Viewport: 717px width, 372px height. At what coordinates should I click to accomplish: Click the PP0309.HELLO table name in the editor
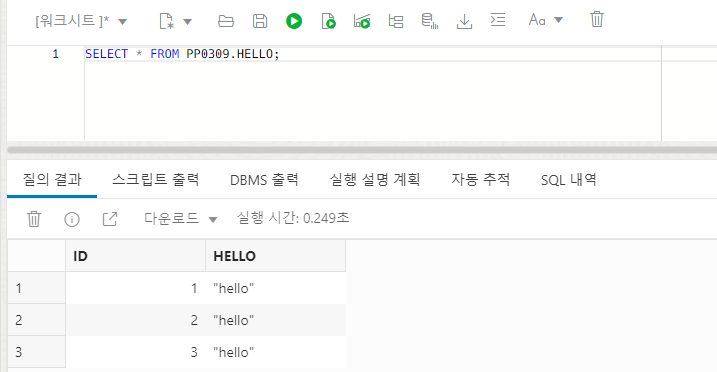pos(230,54)
